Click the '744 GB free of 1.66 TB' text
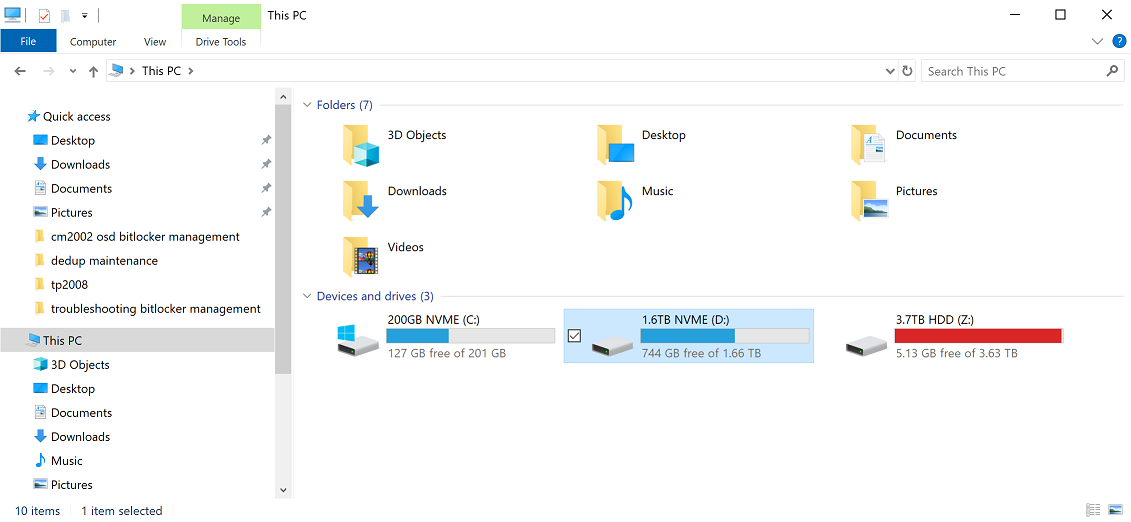 (700, 353)
